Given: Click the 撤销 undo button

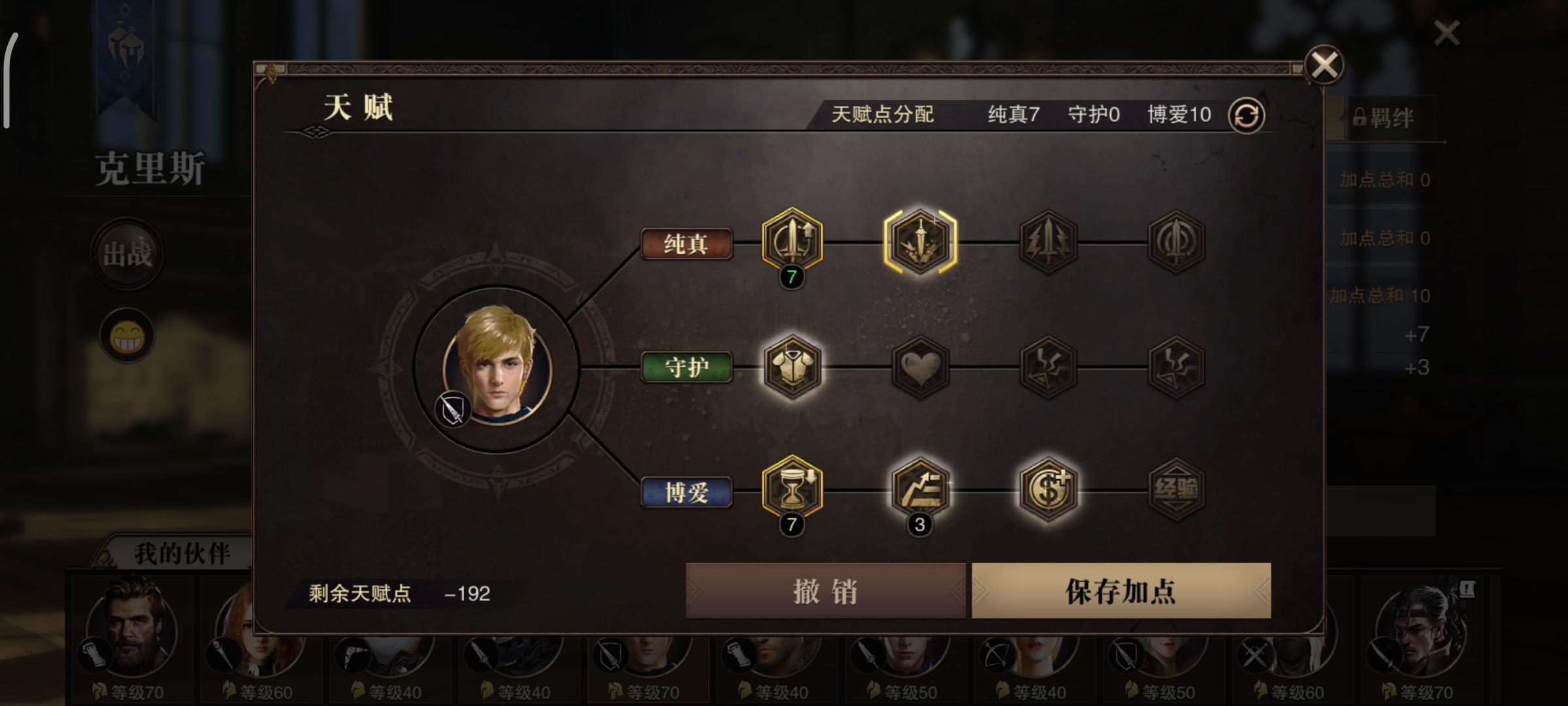Looking at the screenshot, I should tap(826, 591).
